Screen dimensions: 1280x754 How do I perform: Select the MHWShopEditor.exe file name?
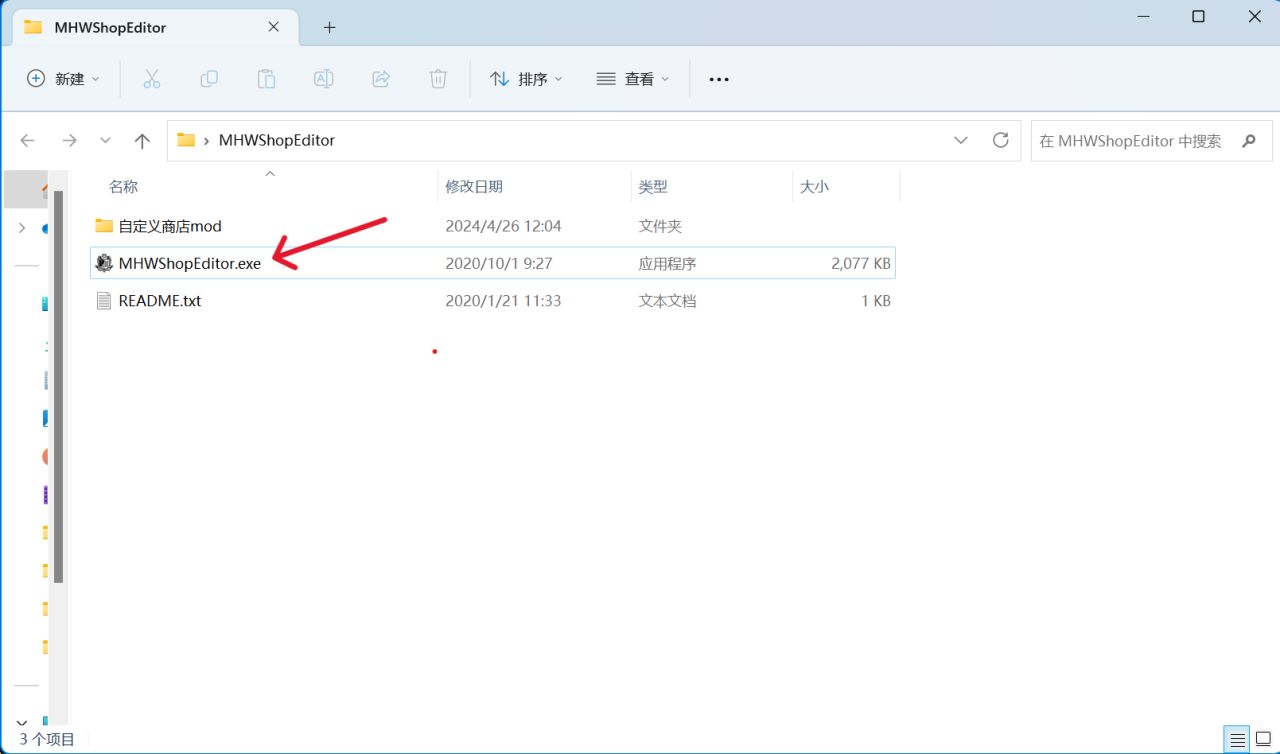click(x=189, y=263)
